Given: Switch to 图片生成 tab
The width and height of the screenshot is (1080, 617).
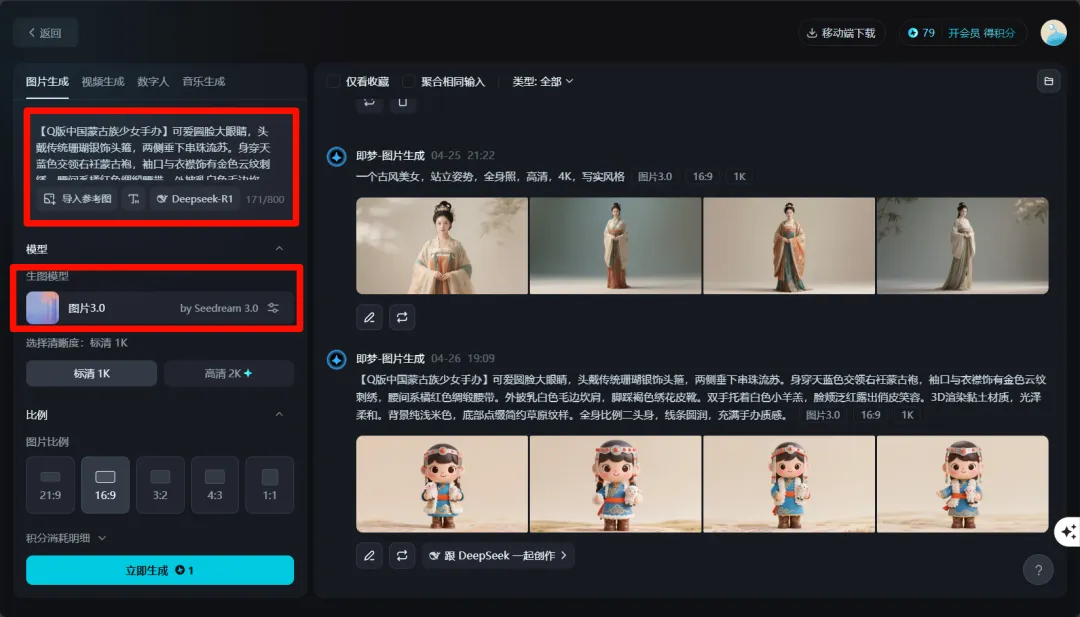Looking at the screenshot, I should tap(48, 81).
